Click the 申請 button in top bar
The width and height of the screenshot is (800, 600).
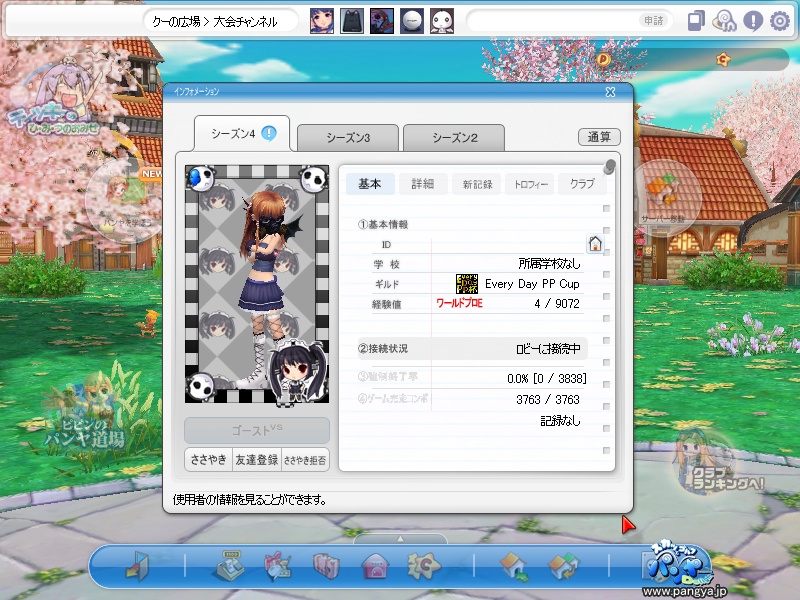click(x=653, y=21)
